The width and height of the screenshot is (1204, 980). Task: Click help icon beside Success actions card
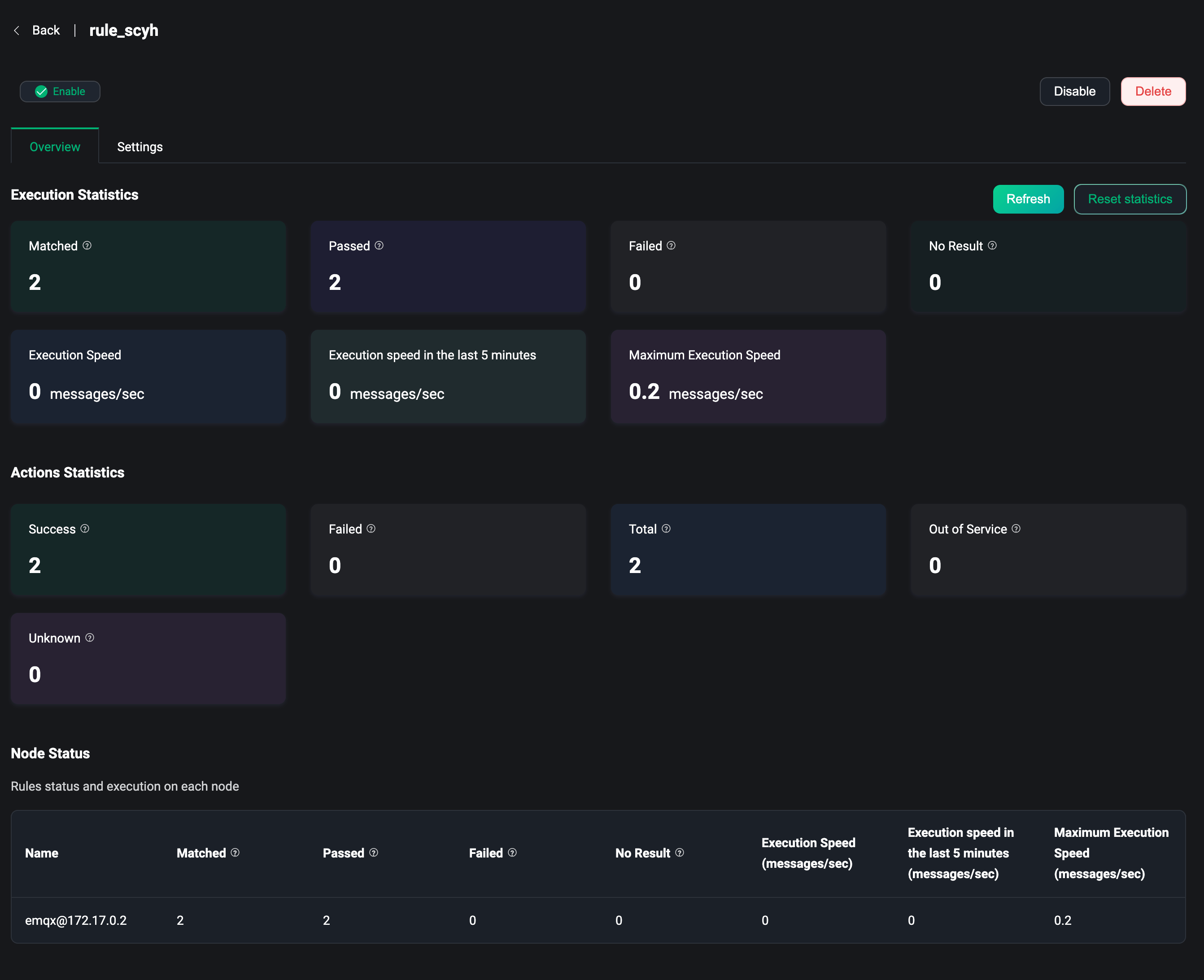(85, 529)
